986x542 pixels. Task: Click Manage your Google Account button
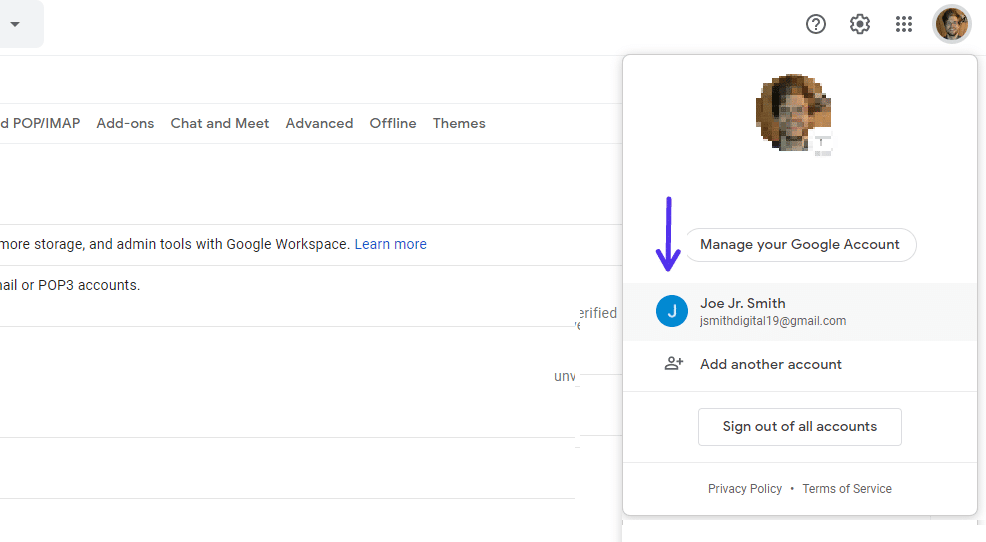[799, 244]
